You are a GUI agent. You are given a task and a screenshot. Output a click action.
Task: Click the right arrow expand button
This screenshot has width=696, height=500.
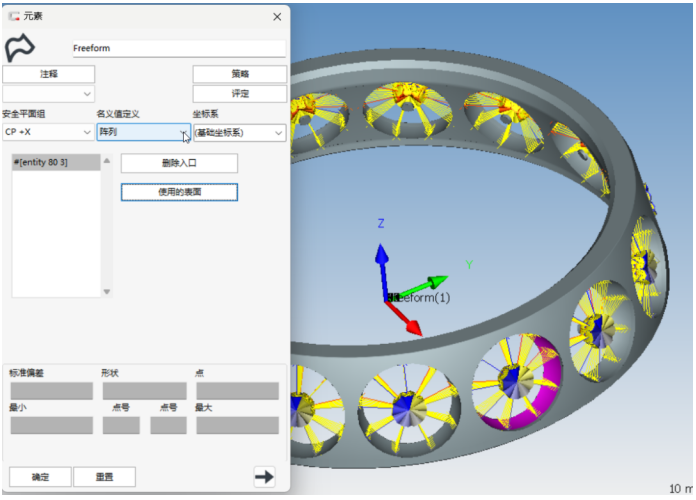264,477
